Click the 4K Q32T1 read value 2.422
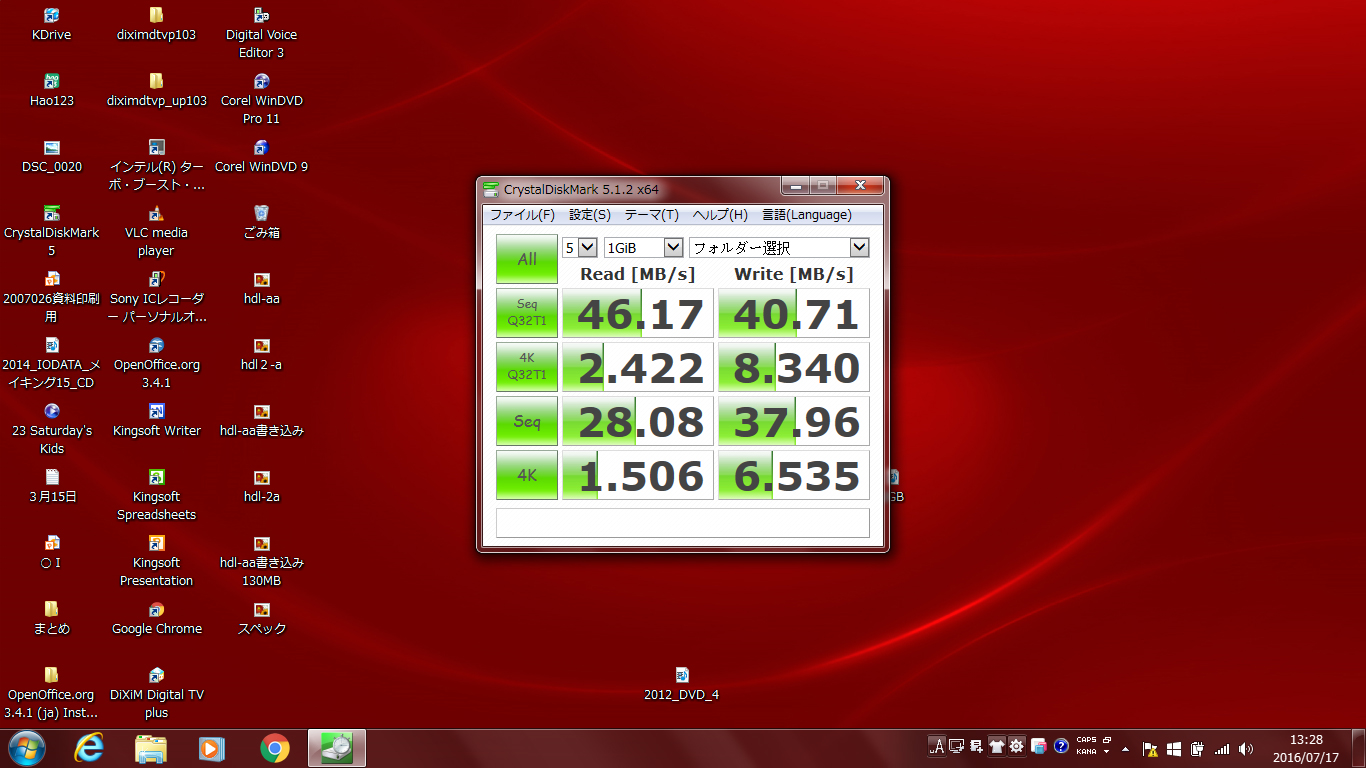The width and height of the screenshot is (1366, 768). point(638,367)
